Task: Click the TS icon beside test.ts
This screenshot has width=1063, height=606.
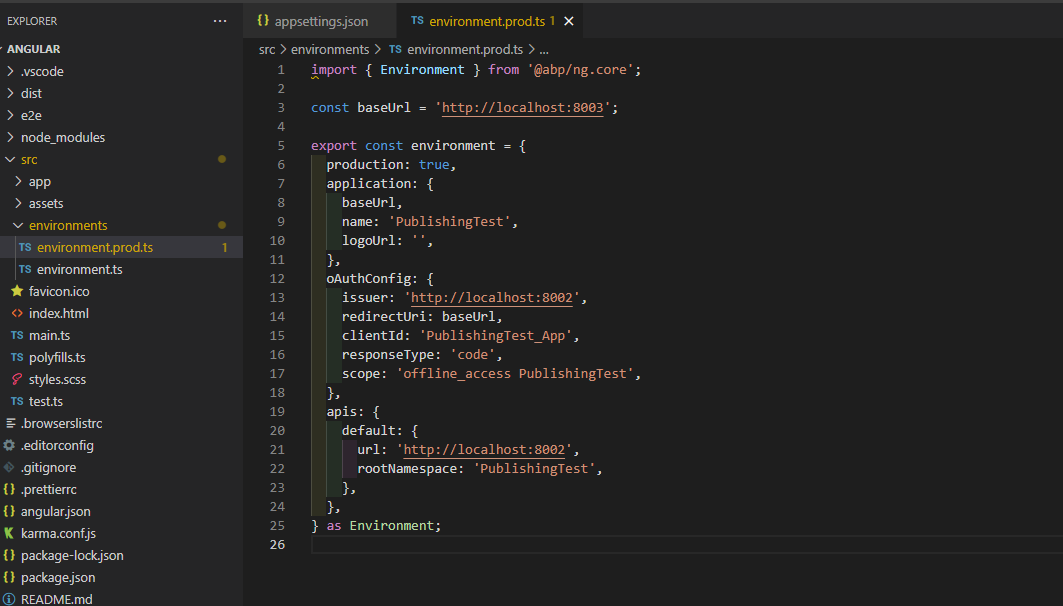Action: 17,401
